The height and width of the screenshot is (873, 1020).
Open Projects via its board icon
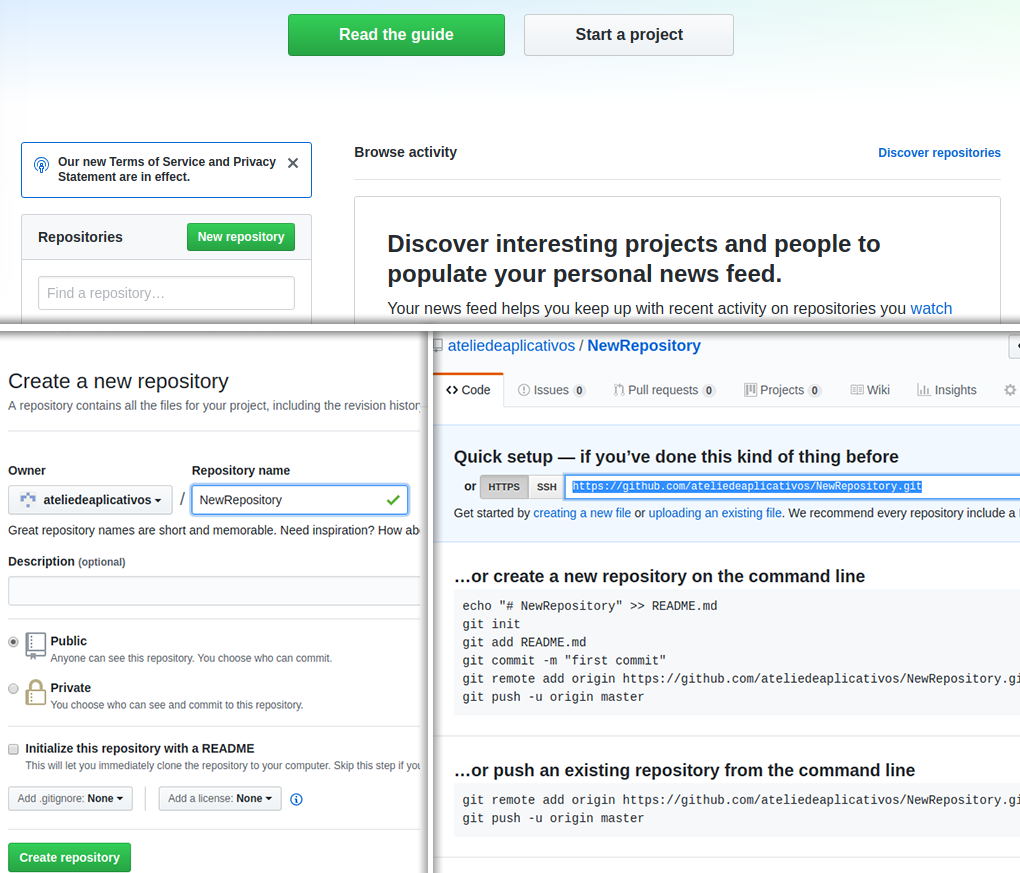[x=749, y=390]
